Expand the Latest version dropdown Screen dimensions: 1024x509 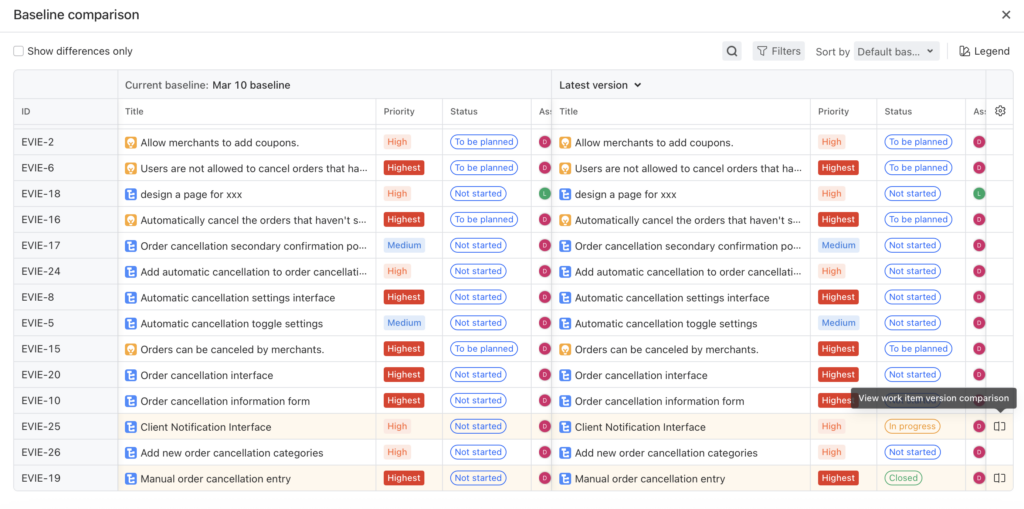(601, 85)
